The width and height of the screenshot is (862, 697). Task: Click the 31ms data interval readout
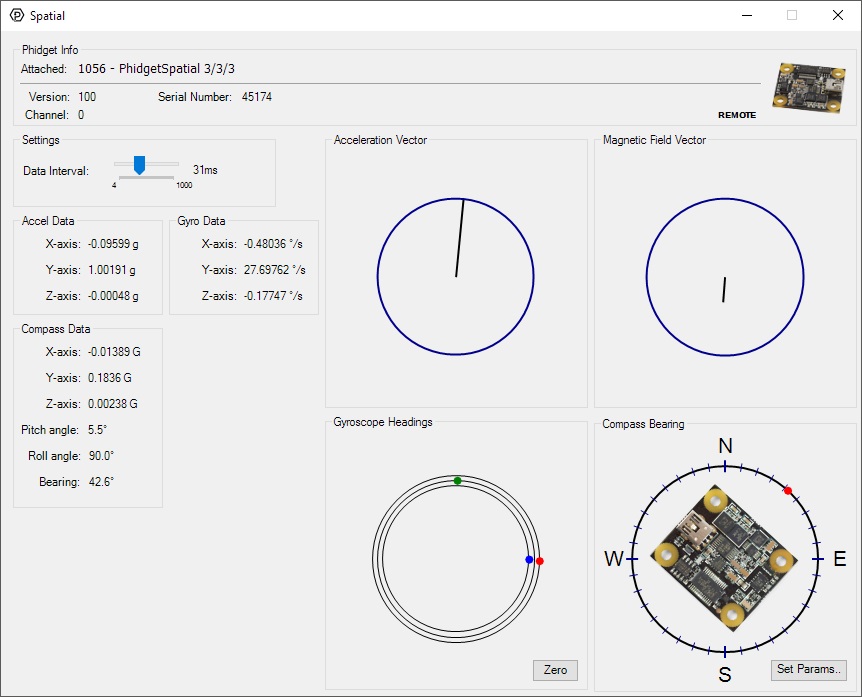pyautogui.click(x=205, y=170)
